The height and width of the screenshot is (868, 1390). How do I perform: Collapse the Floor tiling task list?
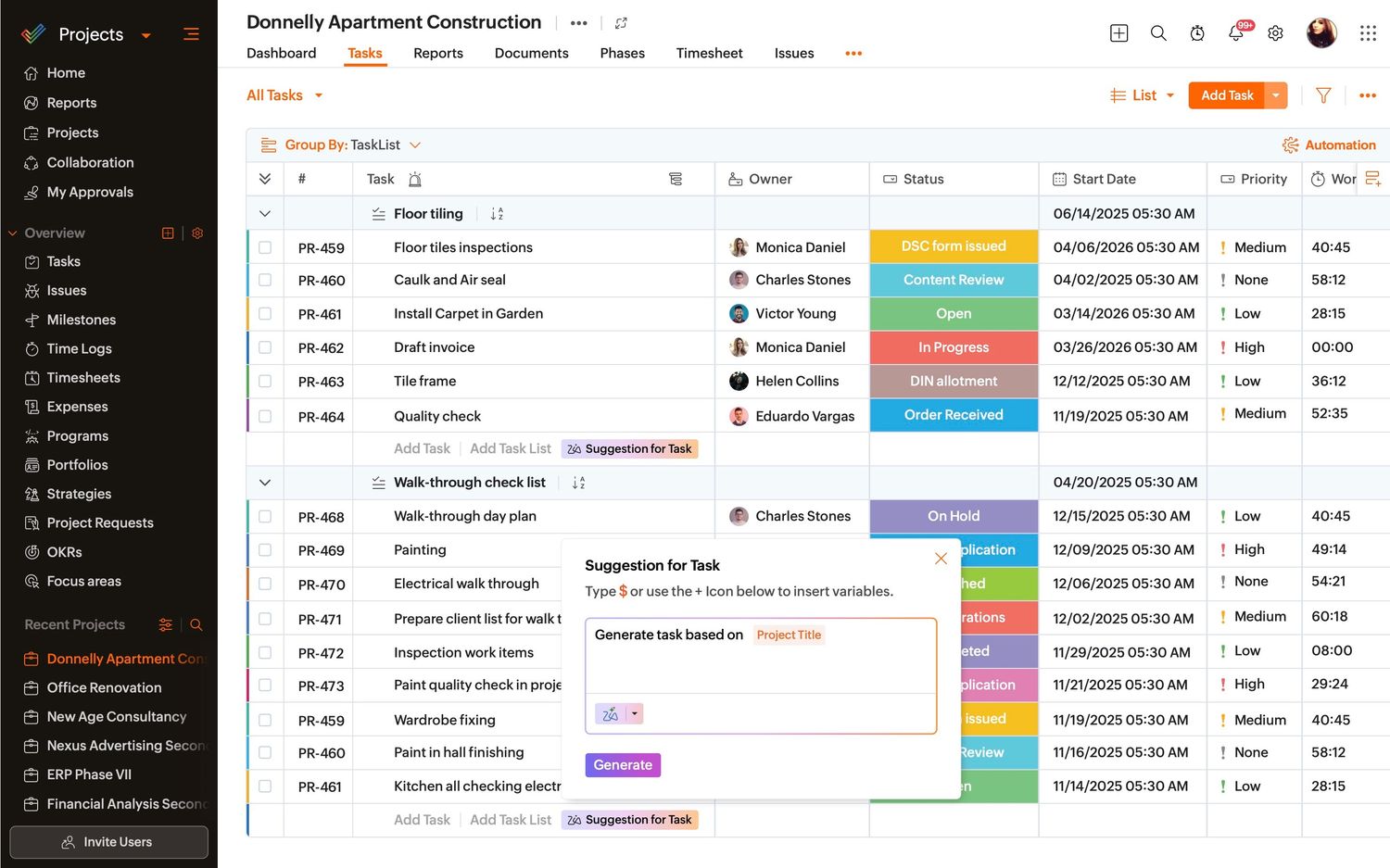[x=265, y=214]
